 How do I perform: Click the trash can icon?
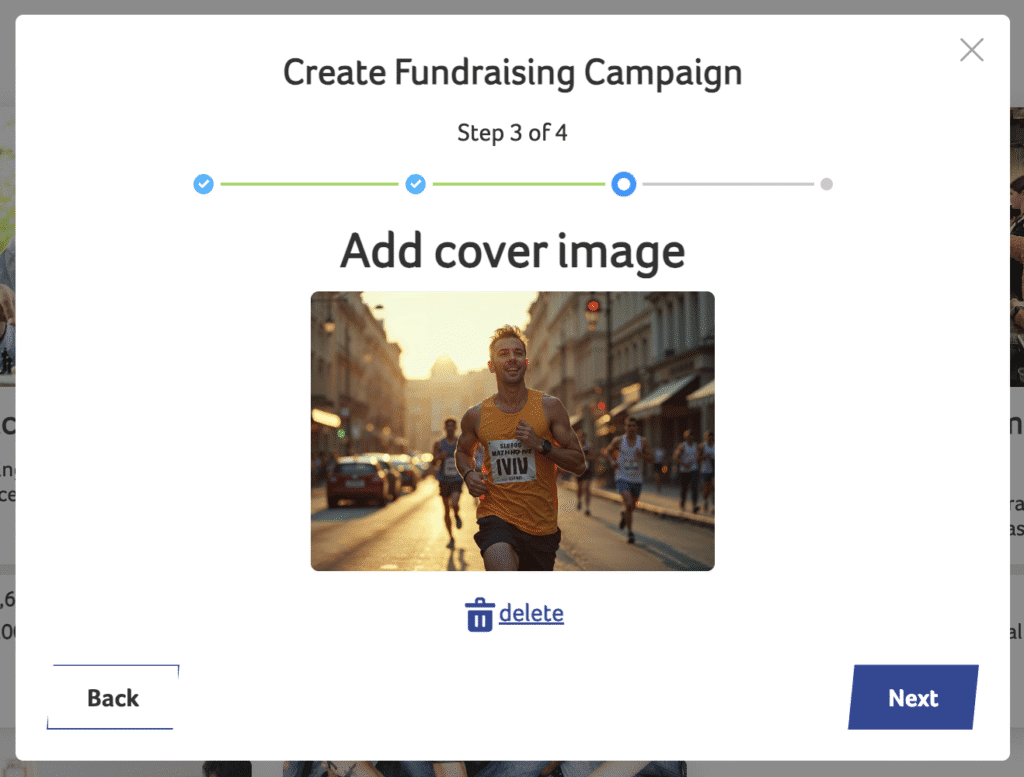480,614
